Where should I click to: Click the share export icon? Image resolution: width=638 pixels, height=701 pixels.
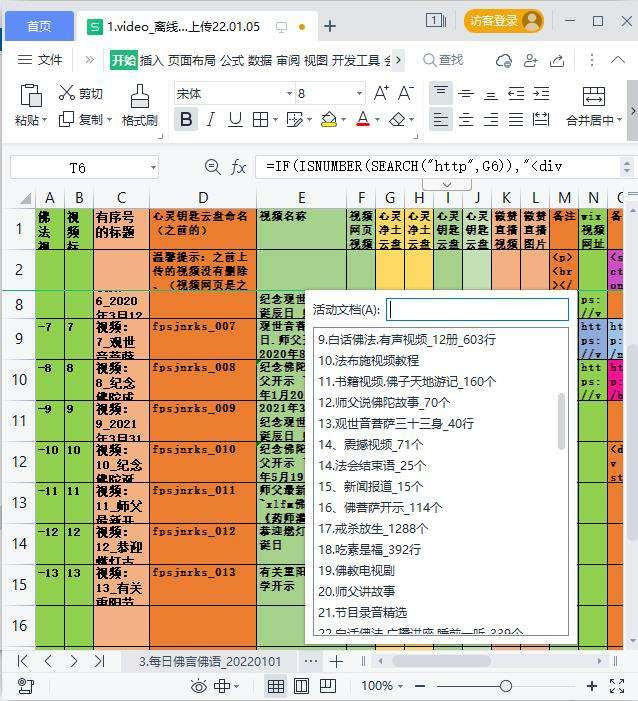click(x=557, y=60)
